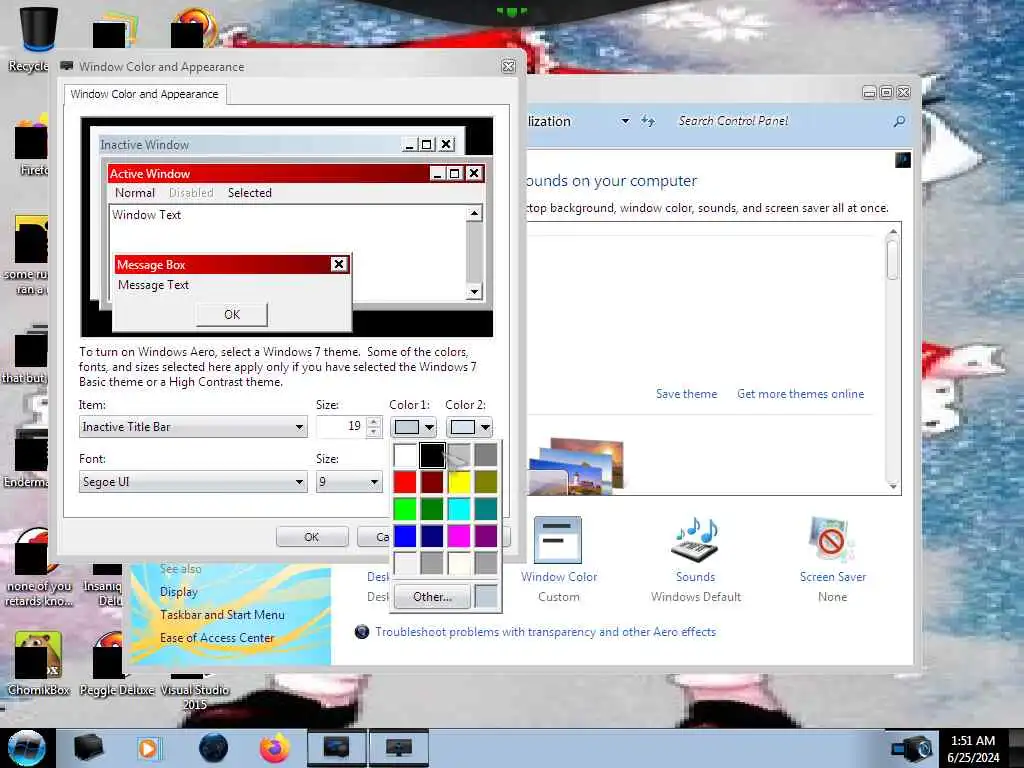Viewport: 1024px width, 768px height.
Task: Open Window Color Custom setting
Action: point(558,560)
